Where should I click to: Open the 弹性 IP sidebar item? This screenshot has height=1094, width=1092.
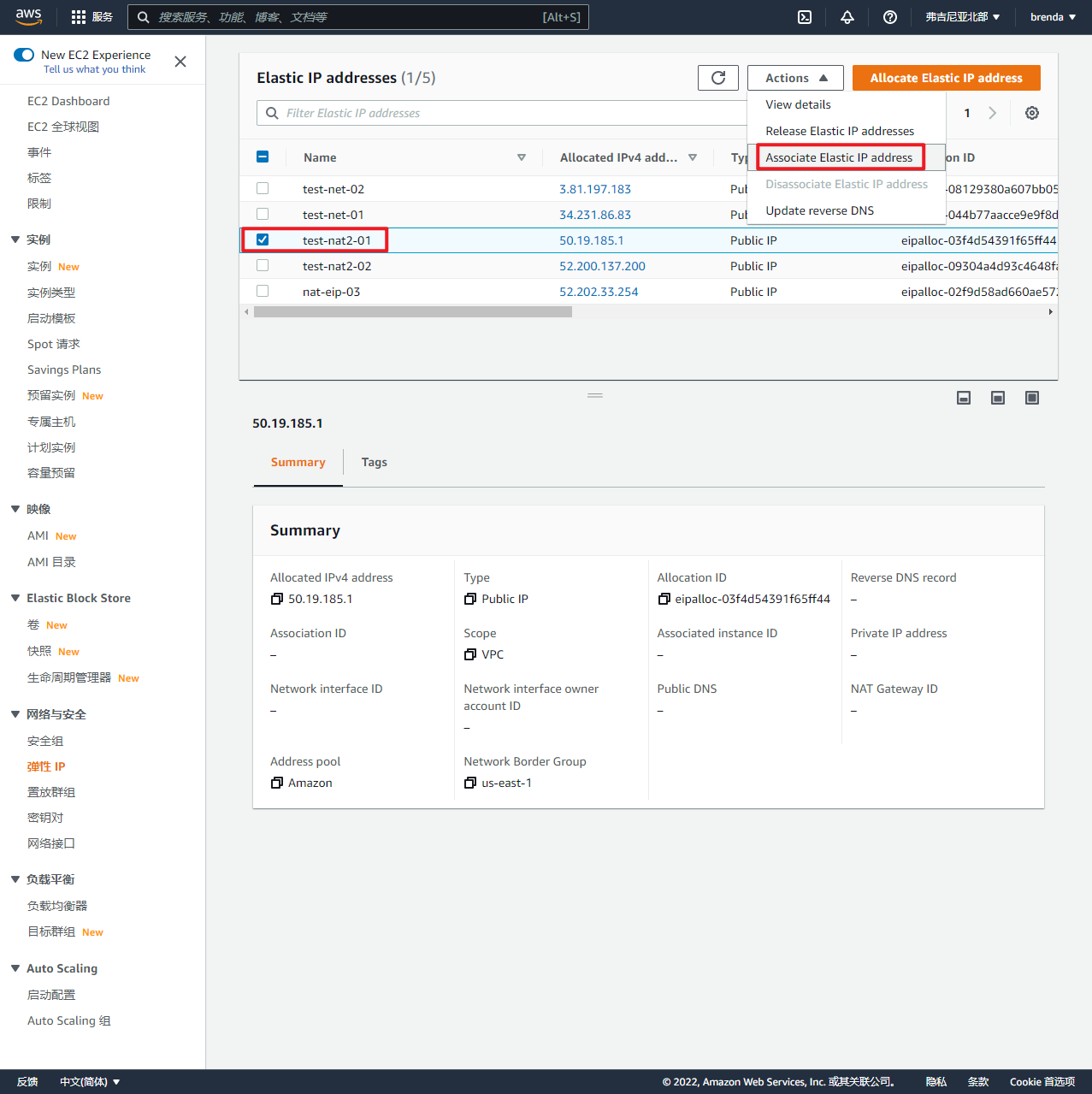46,766
